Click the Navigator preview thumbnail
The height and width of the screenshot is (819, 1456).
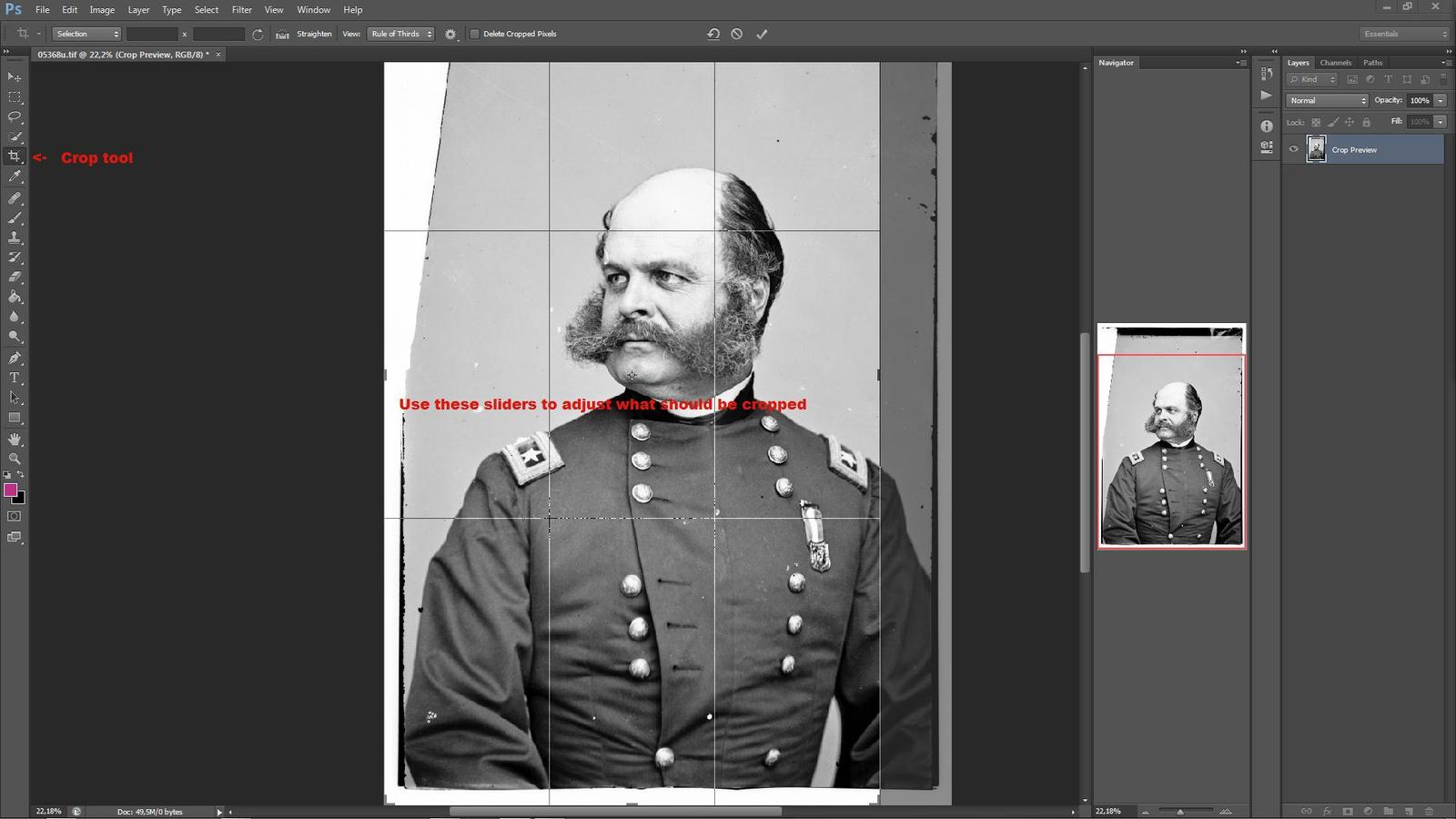point(1171,436)
